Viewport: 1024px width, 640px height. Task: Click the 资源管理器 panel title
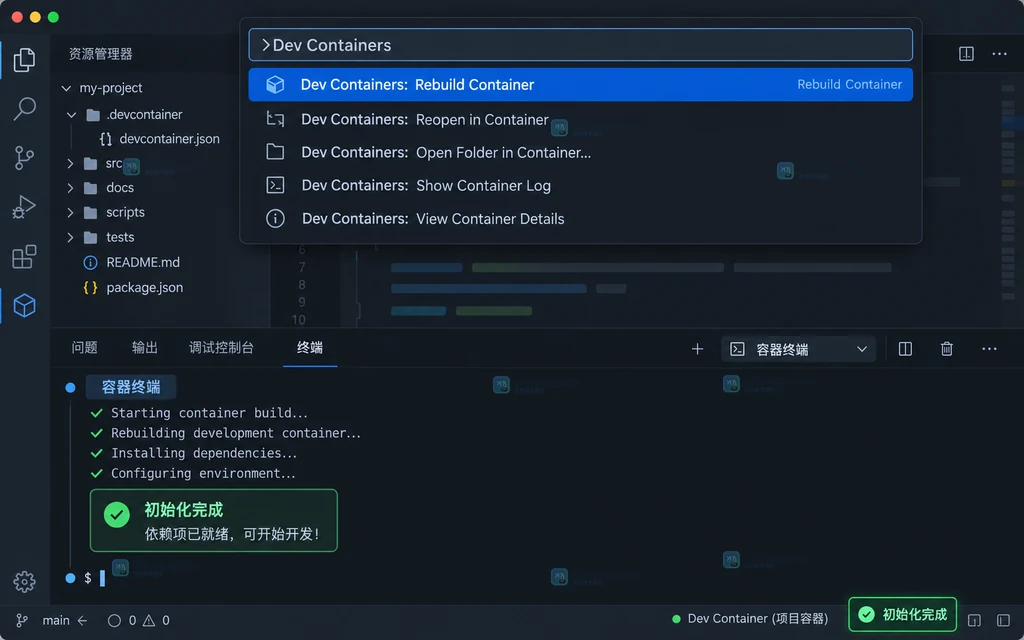click(x=101, y=54)
